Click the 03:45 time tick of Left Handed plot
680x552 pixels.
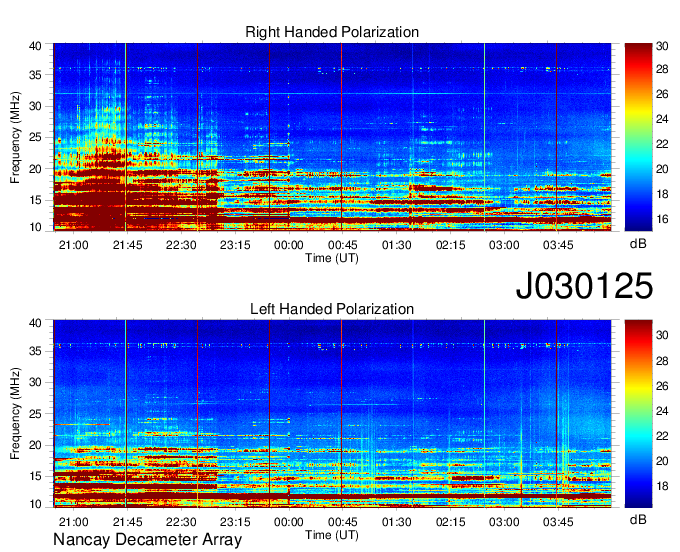tap(558, 522)
